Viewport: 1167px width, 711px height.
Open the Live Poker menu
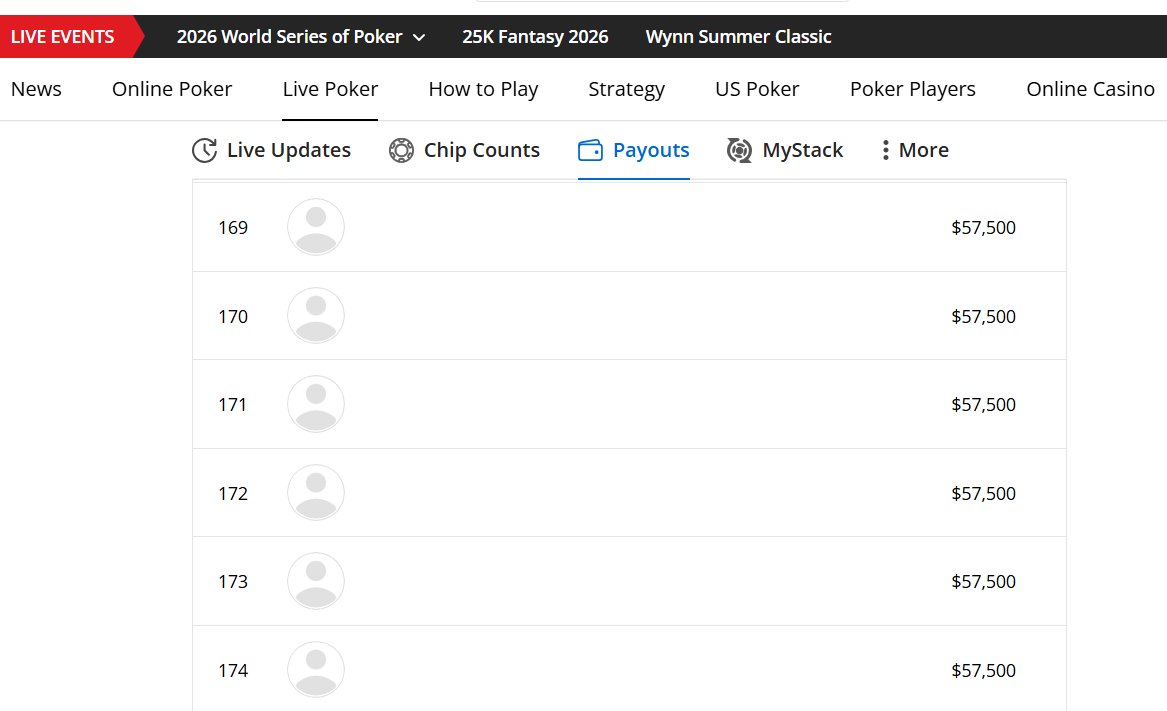click(x=330, y=89)
